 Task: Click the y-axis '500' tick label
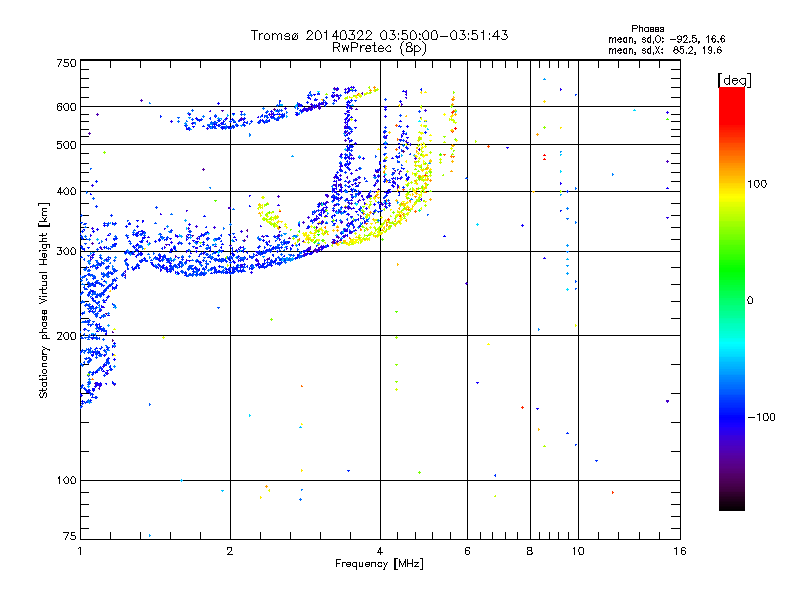(67, 145)
